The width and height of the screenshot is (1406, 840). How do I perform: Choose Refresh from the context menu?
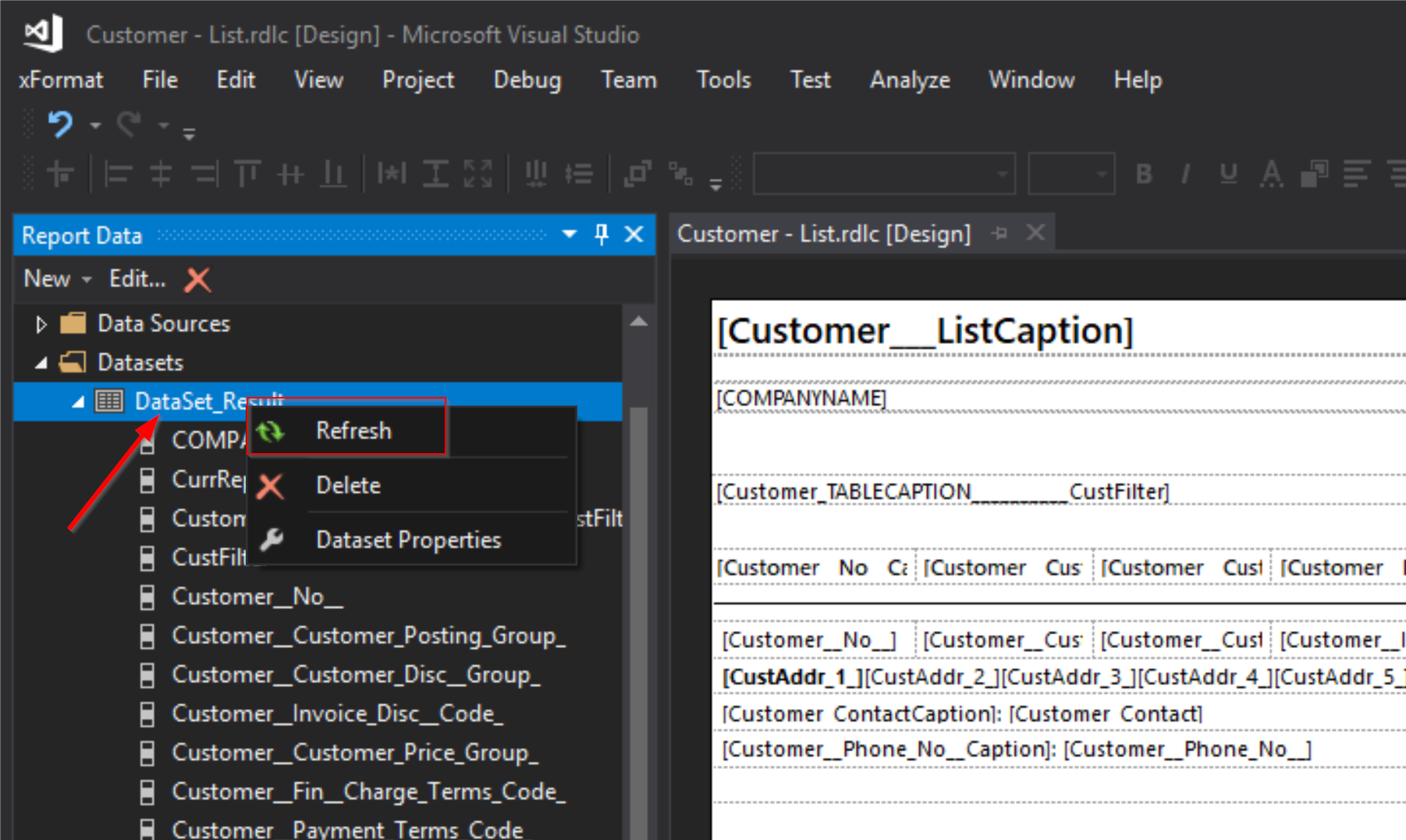pos(353,430)
